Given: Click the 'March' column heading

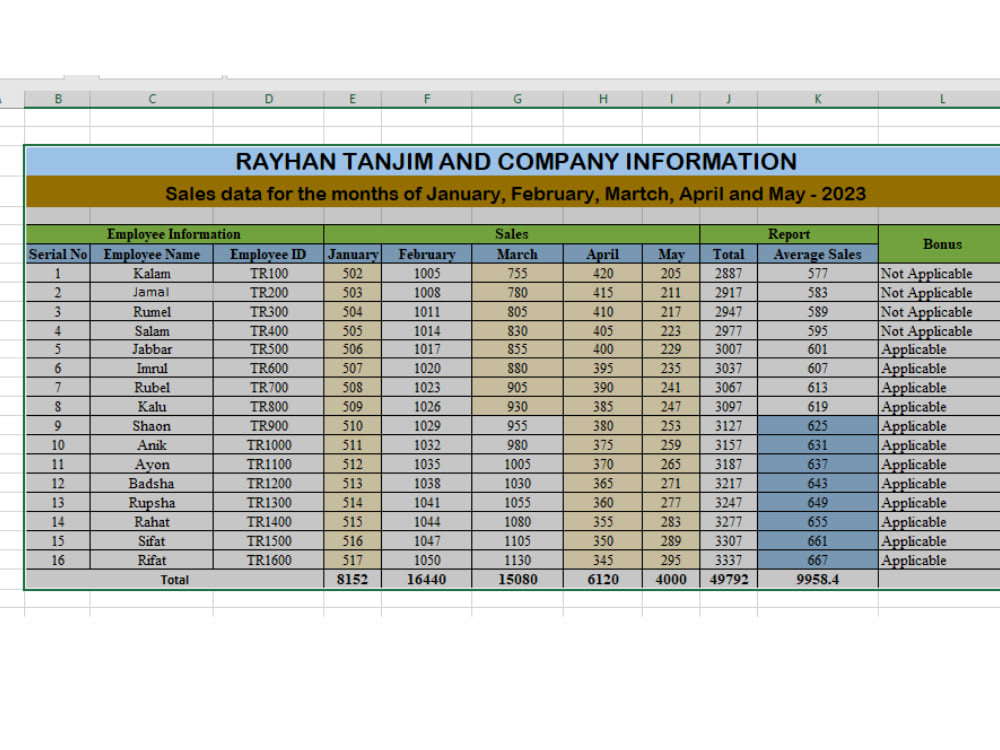Looking at the screenshot, I should (517, 254).
